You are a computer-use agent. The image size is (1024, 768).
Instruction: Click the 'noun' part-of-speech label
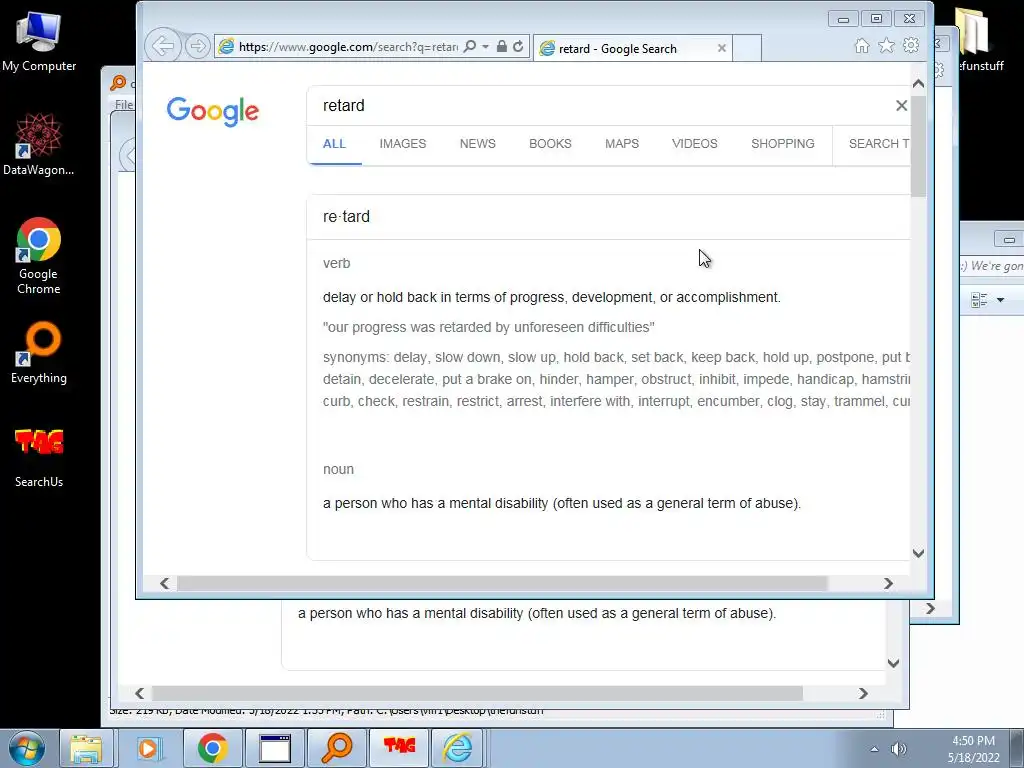[x=338, y=470]
